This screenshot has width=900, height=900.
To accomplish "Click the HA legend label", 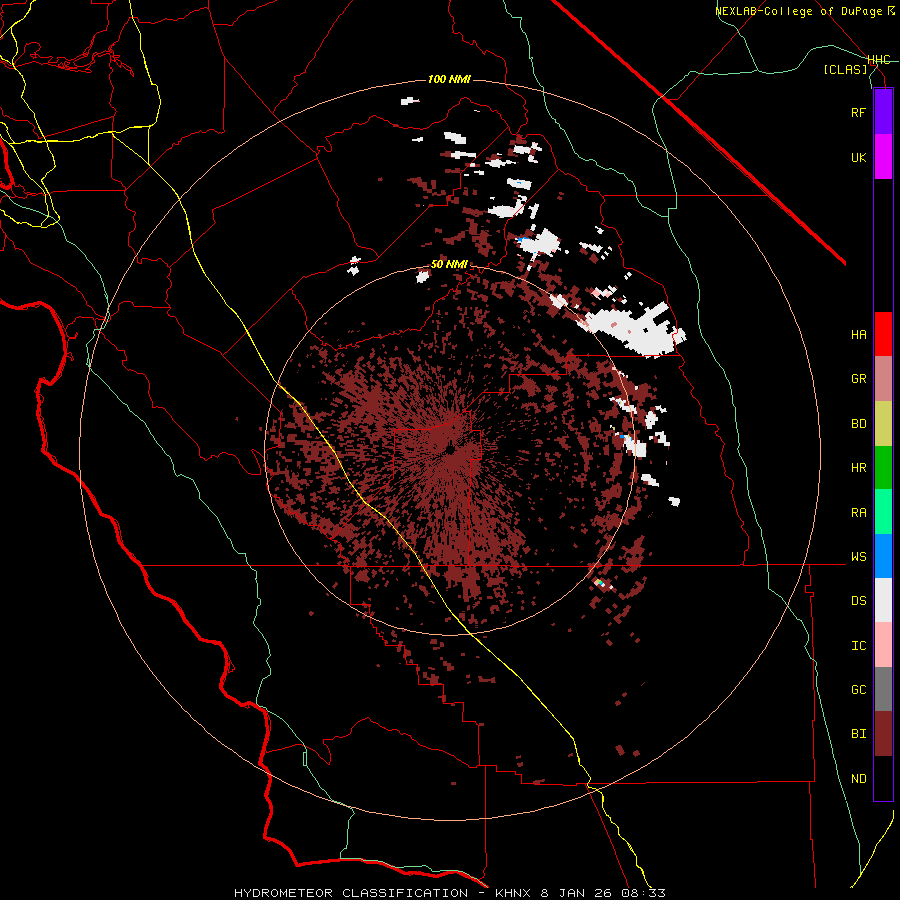I will pos(859,335).
